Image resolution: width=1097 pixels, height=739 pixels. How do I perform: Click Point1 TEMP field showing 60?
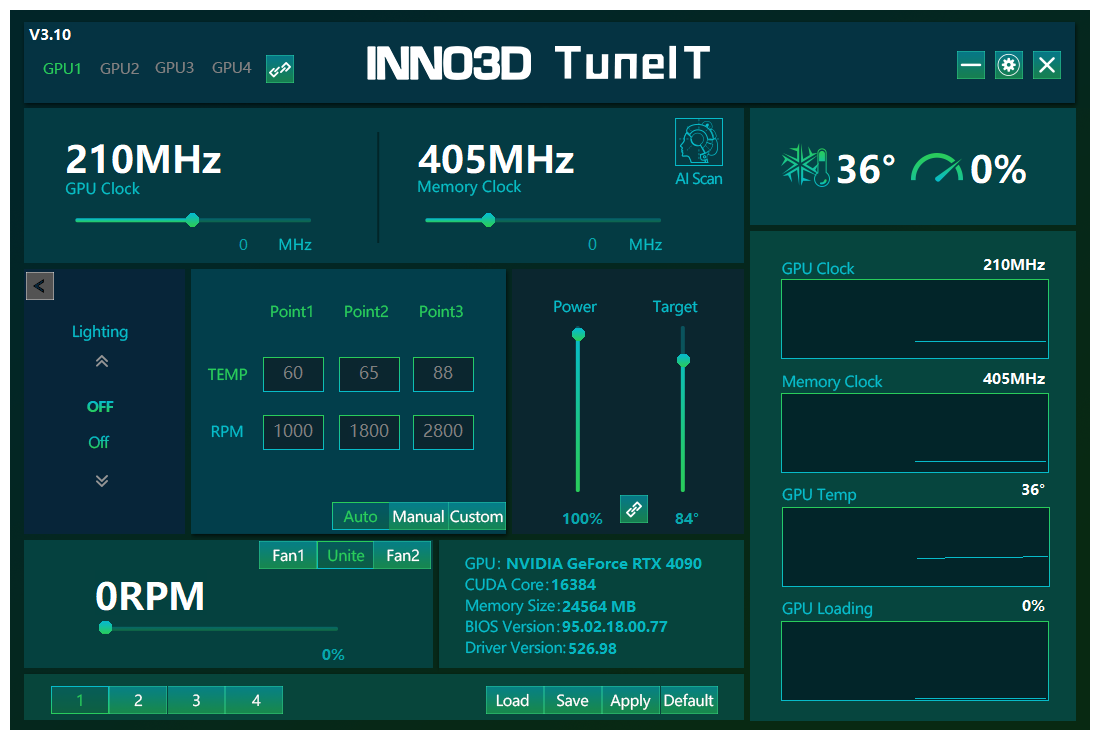[x=293, y=374]
